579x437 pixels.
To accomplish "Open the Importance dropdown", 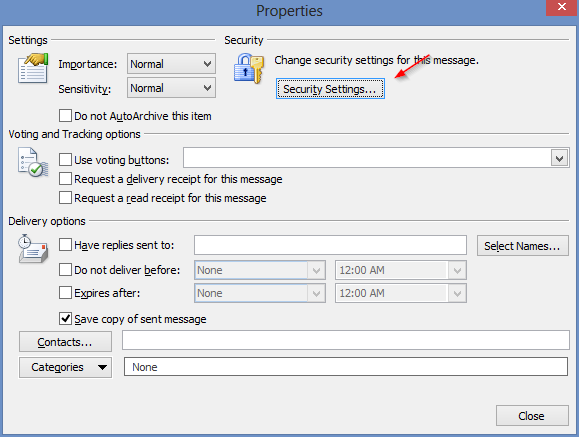I will [171, 64].
